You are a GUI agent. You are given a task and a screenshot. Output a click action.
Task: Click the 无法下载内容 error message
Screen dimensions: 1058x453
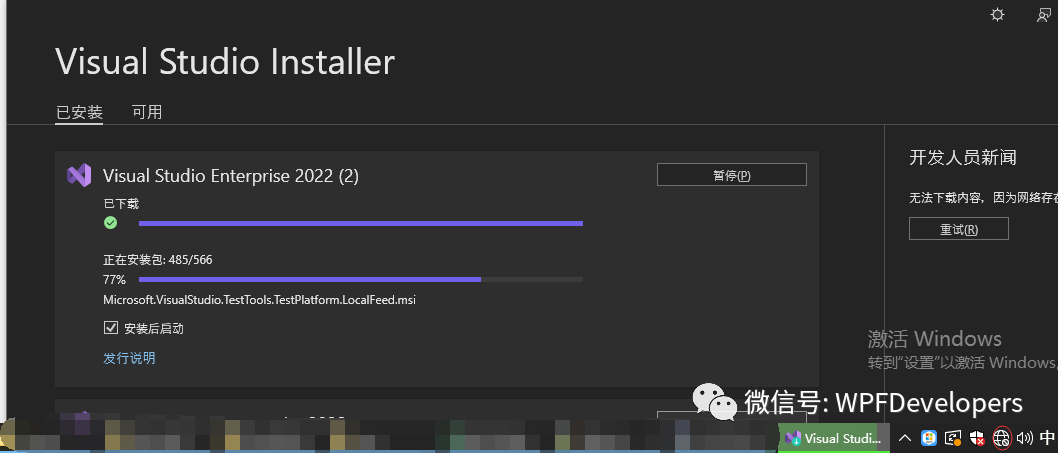pyautogui.click(x=983, y=198)
